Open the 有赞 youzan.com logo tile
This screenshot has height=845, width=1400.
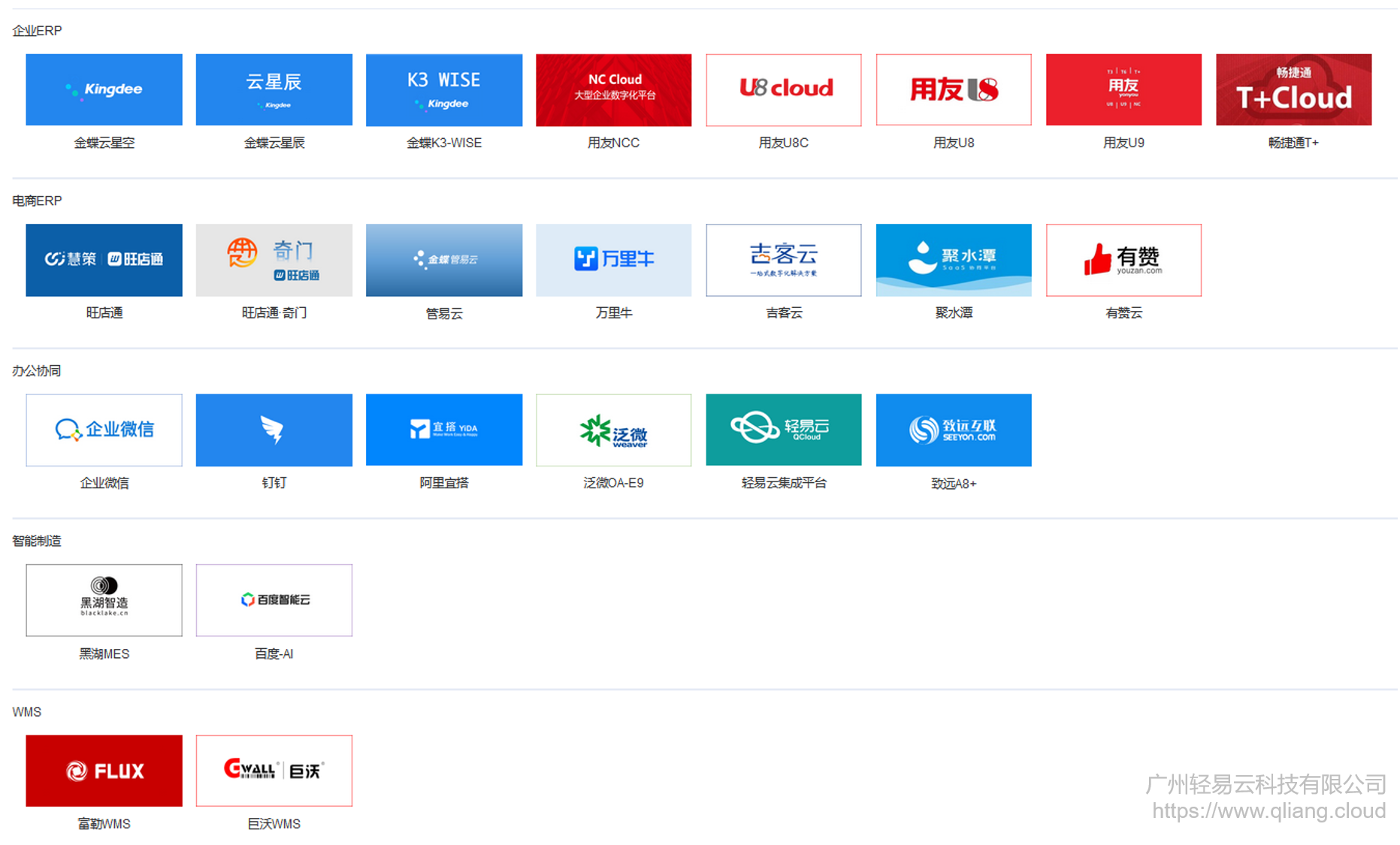[1124, 260]
